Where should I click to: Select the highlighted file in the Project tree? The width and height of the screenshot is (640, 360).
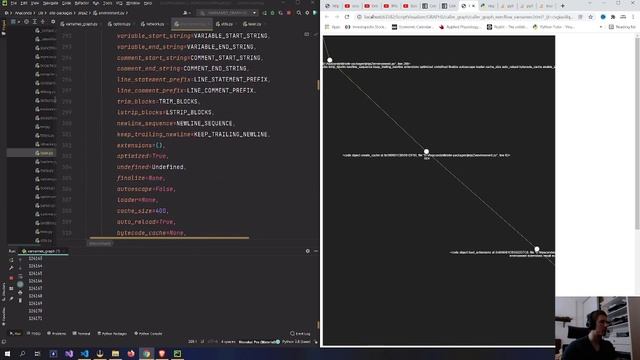31,153
